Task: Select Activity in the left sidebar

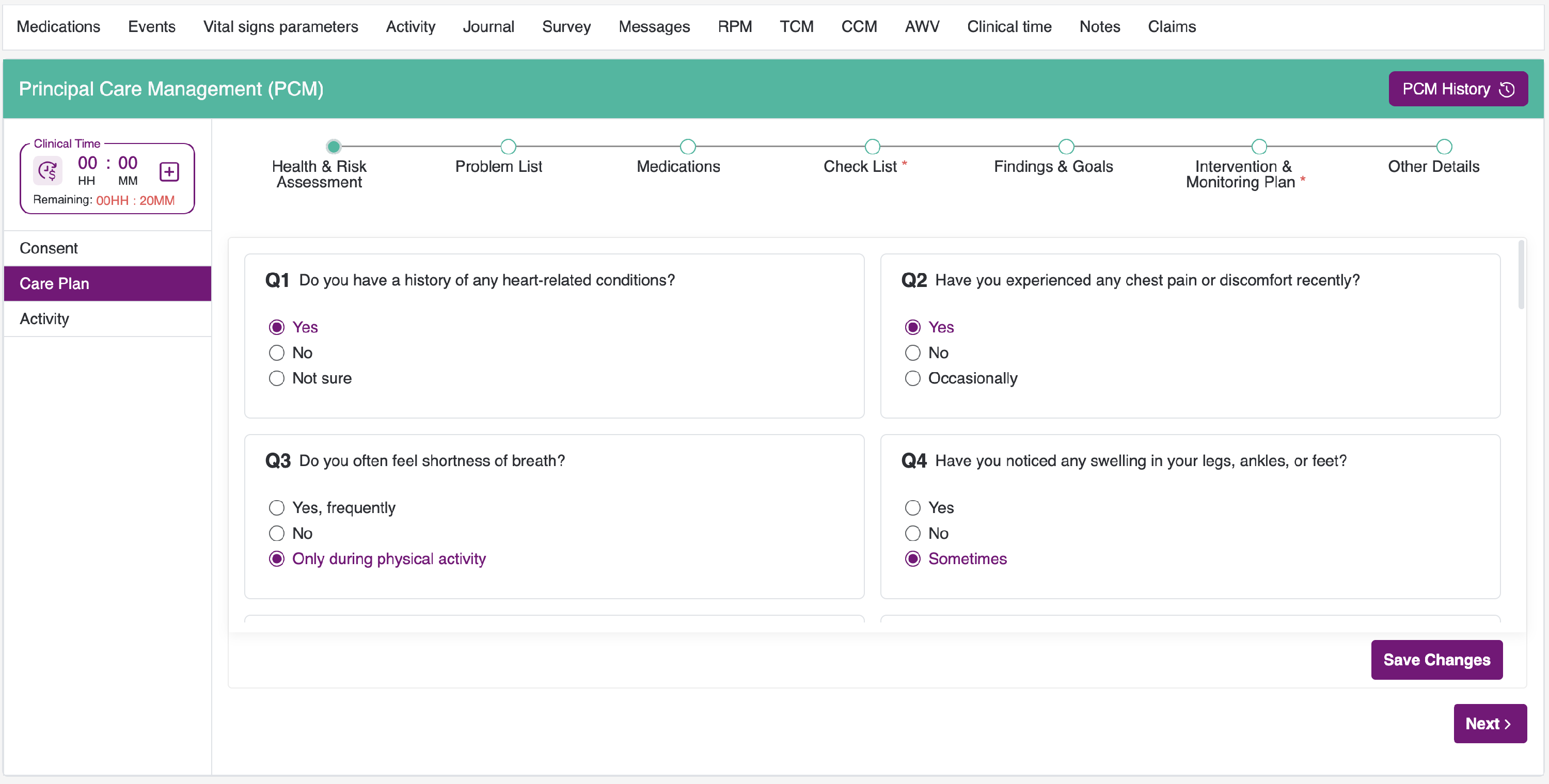Action: [x=44, y=318]
